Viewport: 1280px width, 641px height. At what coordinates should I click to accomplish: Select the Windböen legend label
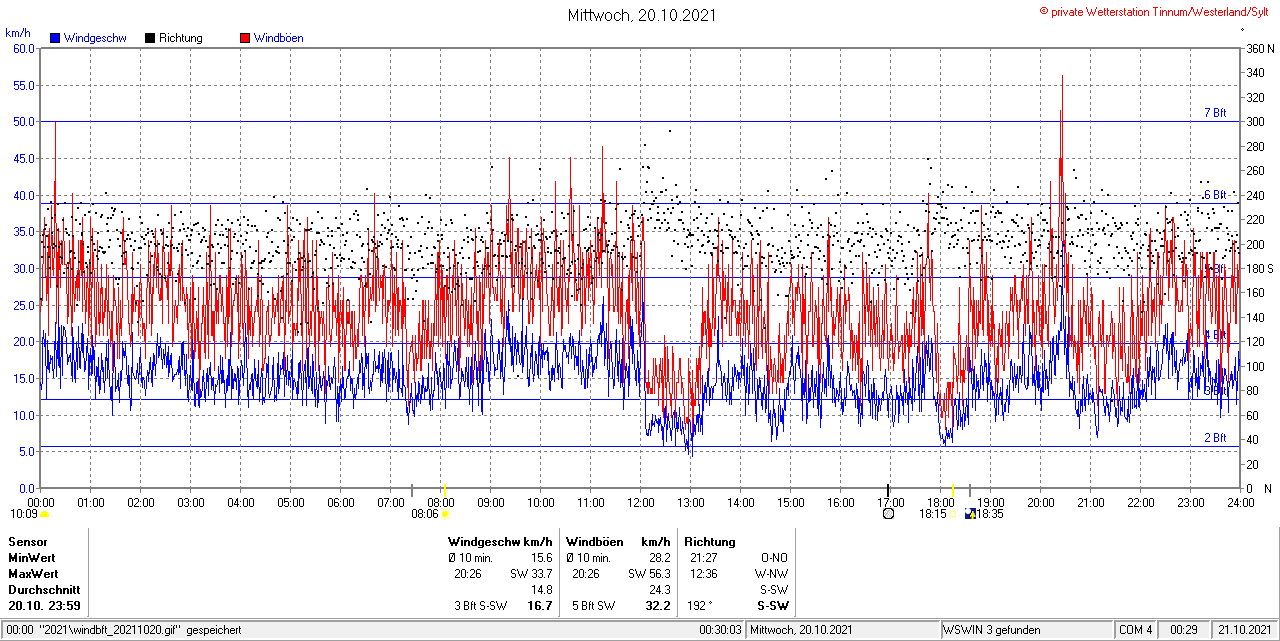click(x=279, y=38)
